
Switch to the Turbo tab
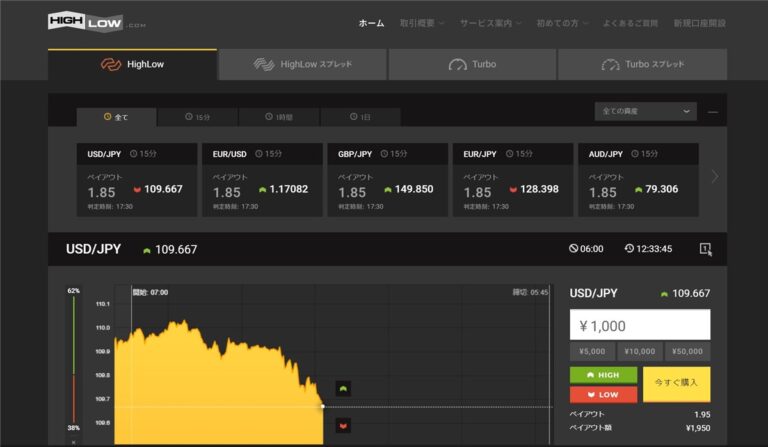(472, 64)
